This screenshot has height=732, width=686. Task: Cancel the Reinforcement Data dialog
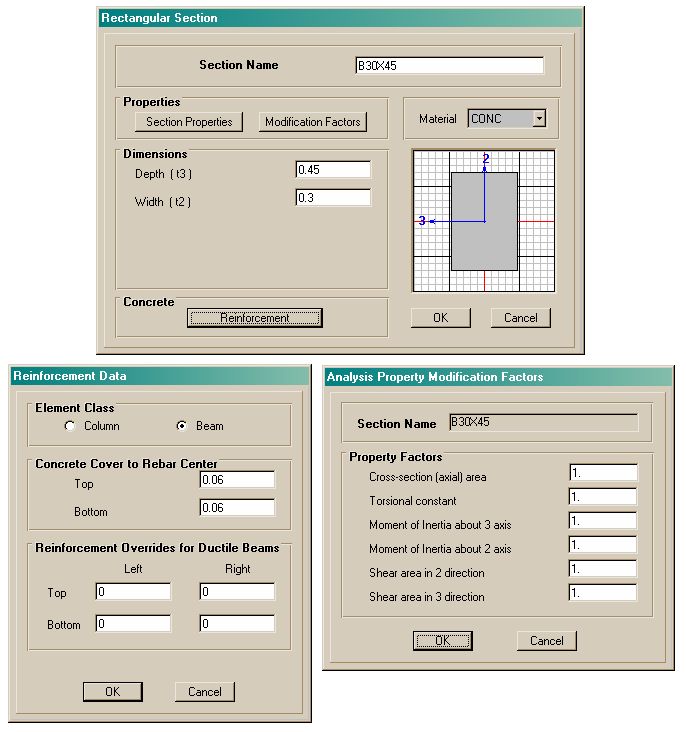(x=205, y=691)
